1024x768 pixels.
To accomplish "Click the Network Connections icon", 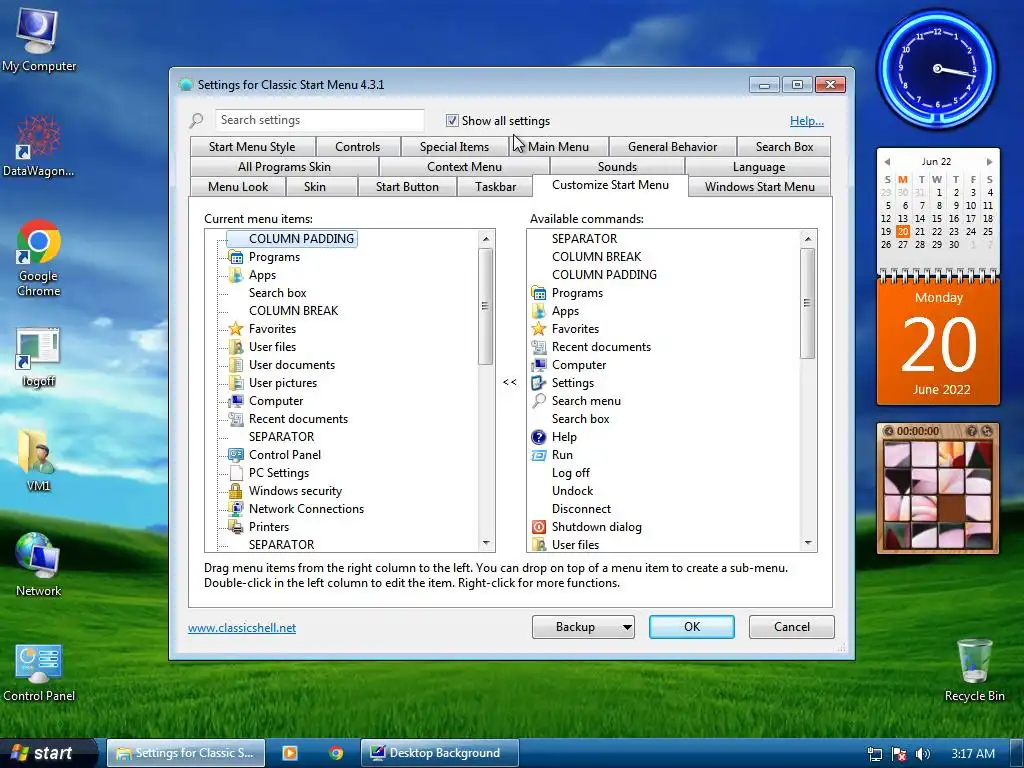I will pyautogui.click(x=236, y=509).
